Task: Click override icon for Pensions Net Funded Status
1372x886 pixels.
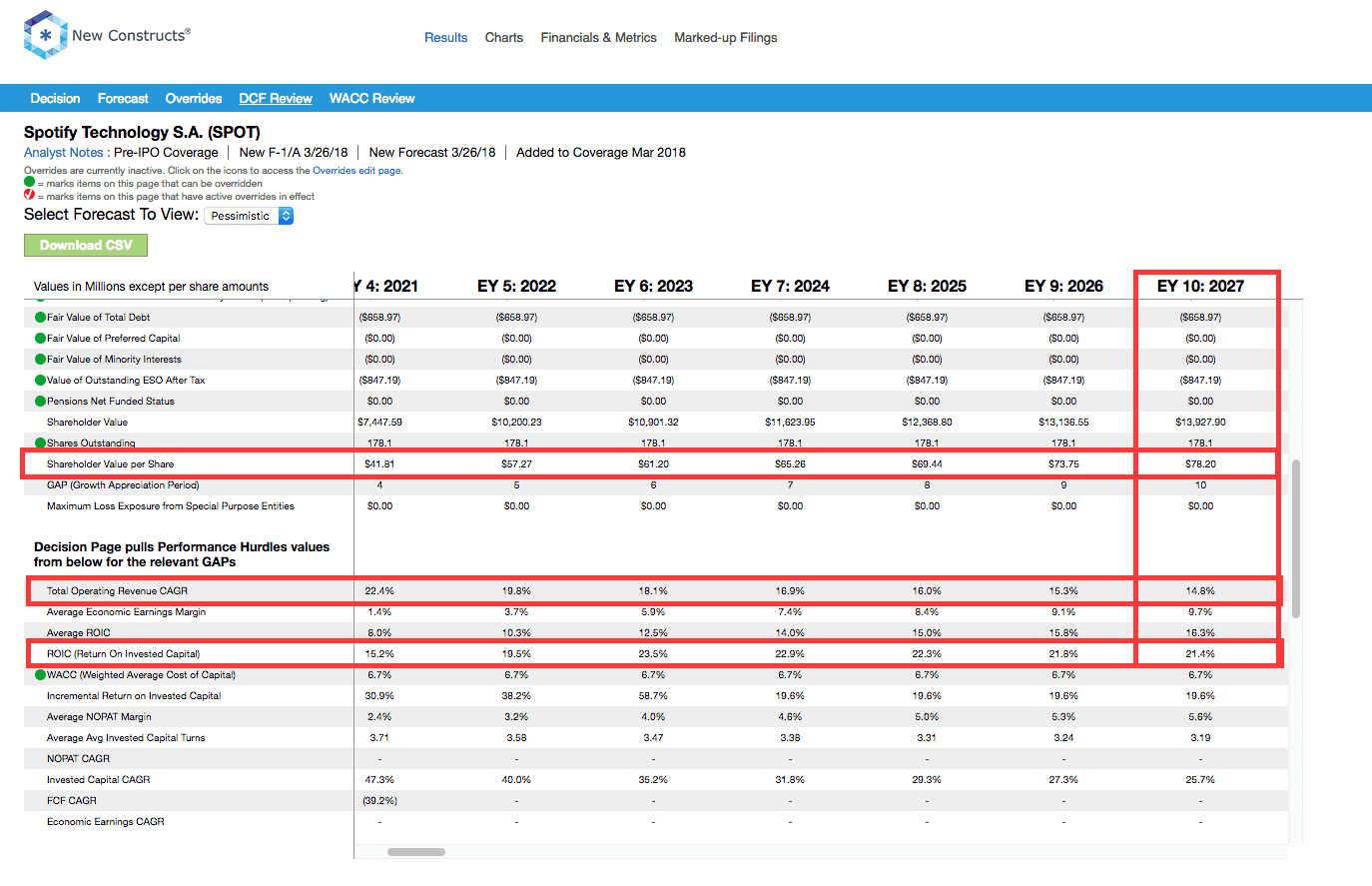Action: point(40,401)
